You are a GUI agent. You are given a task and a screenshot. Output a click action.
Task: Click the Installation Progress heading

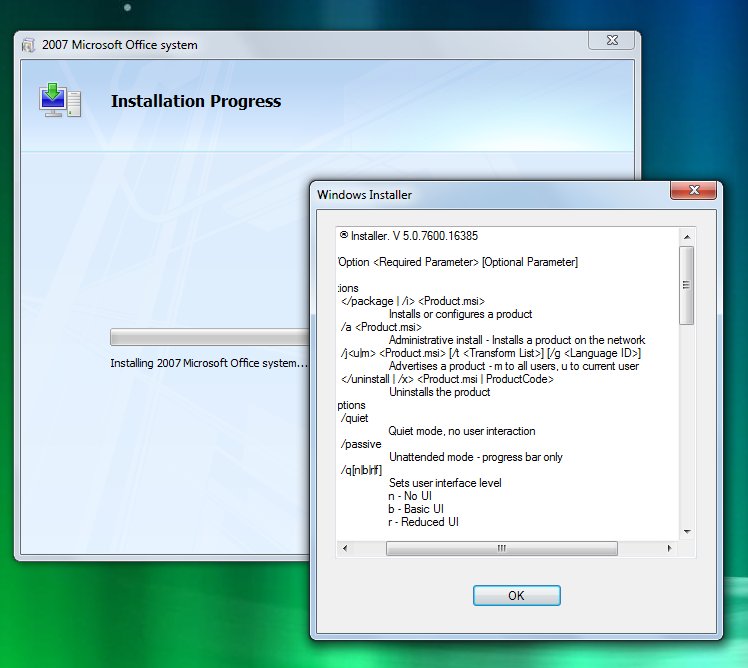pos(195,101)
